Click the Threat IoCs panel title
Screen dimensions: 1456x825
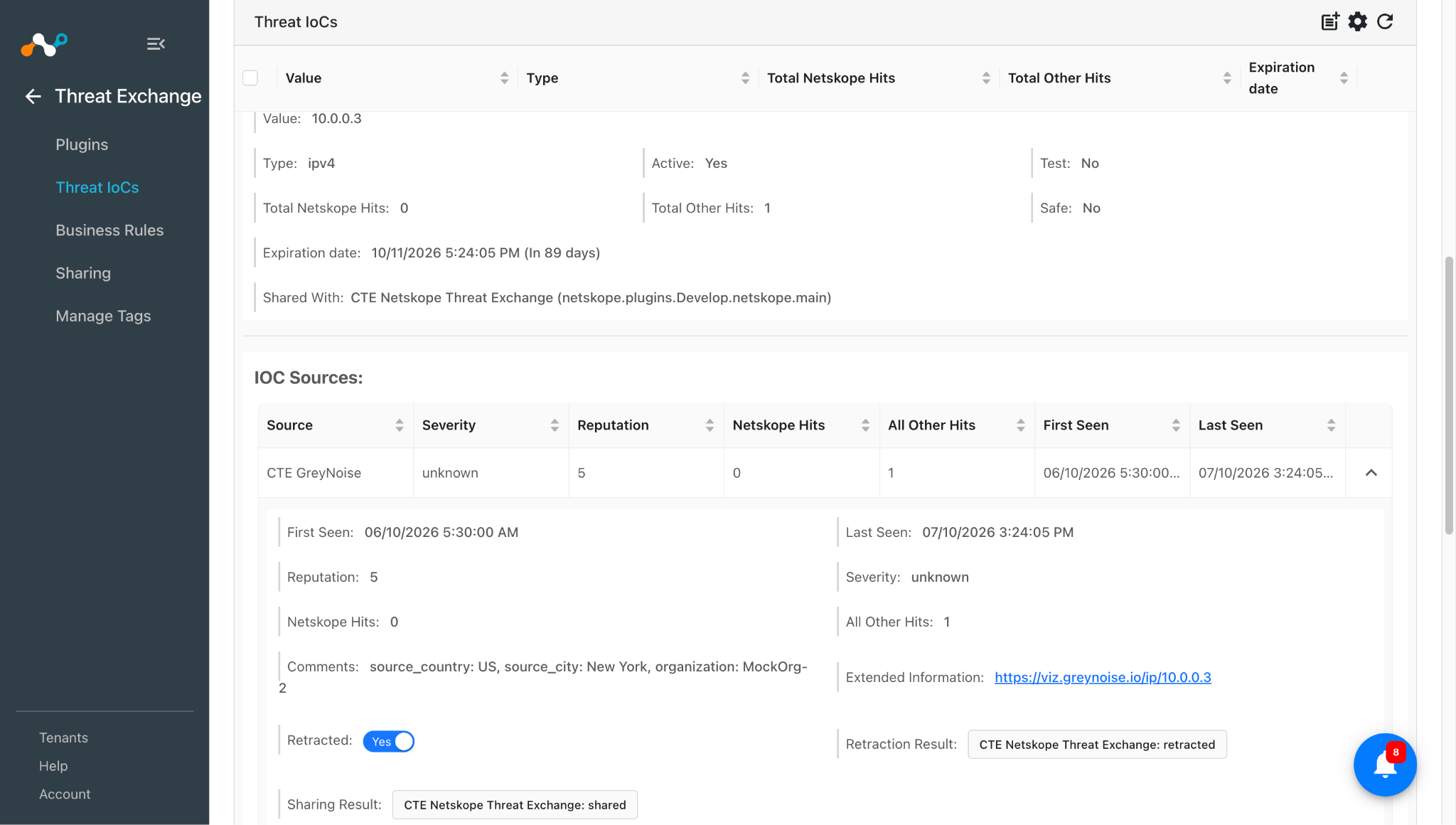click(296, 22)
